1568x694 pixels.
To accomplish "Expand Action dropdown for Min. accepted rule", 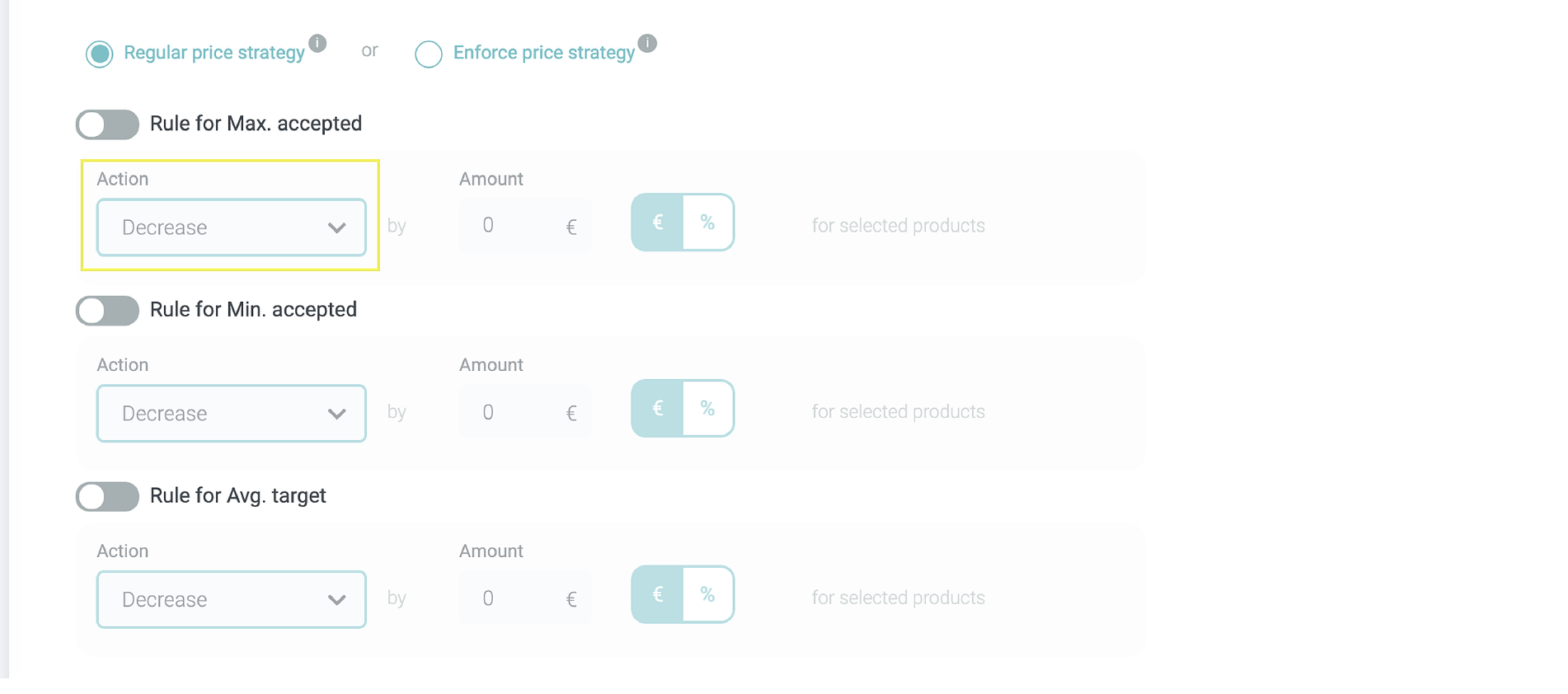I will (x=232, y=414).
